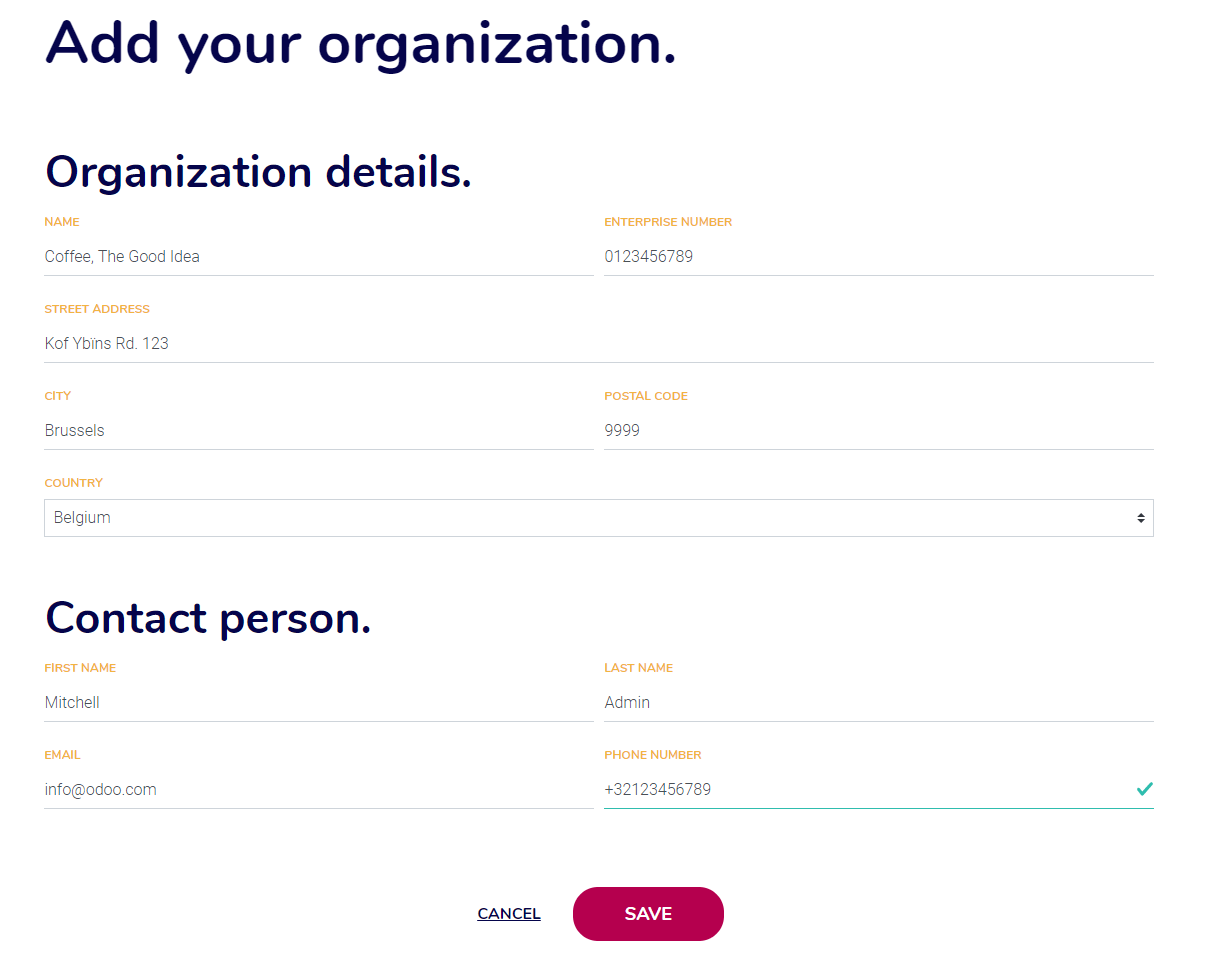Screen dimensions: 1216x957
Task: Click the STREET ADDRESS label
Action: click(x=97, y=309)
